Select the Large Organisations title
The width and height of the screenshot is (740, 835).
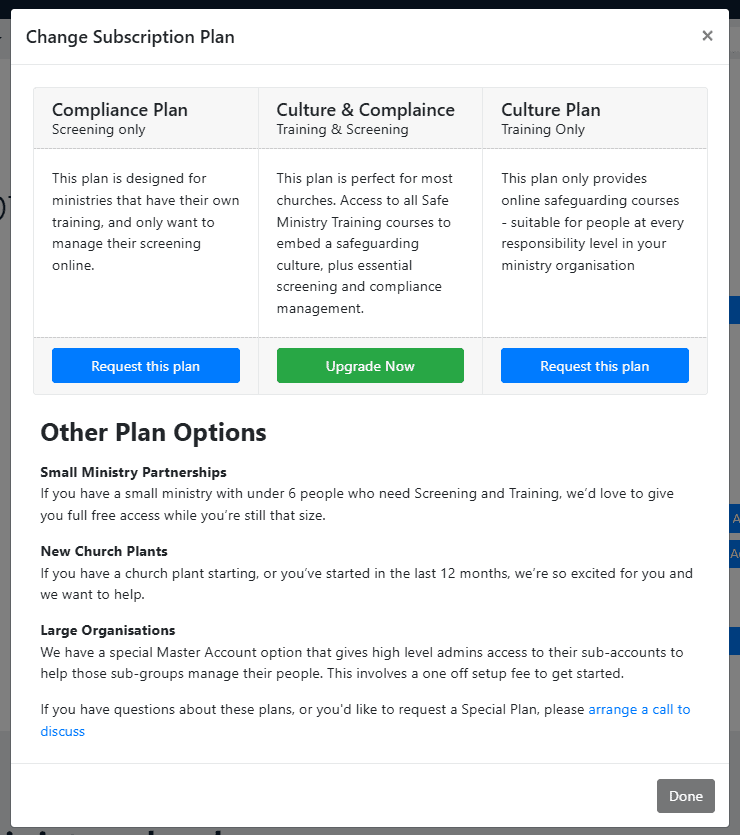point(108,630)
